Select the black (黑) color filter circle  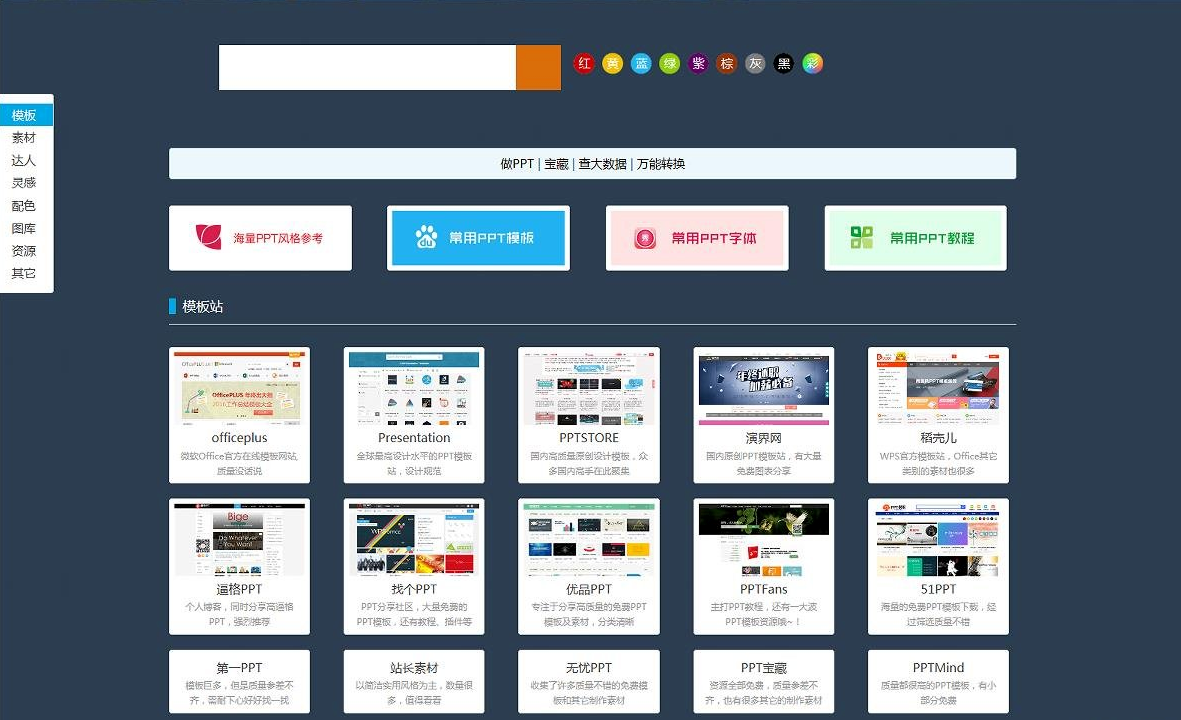784,63
